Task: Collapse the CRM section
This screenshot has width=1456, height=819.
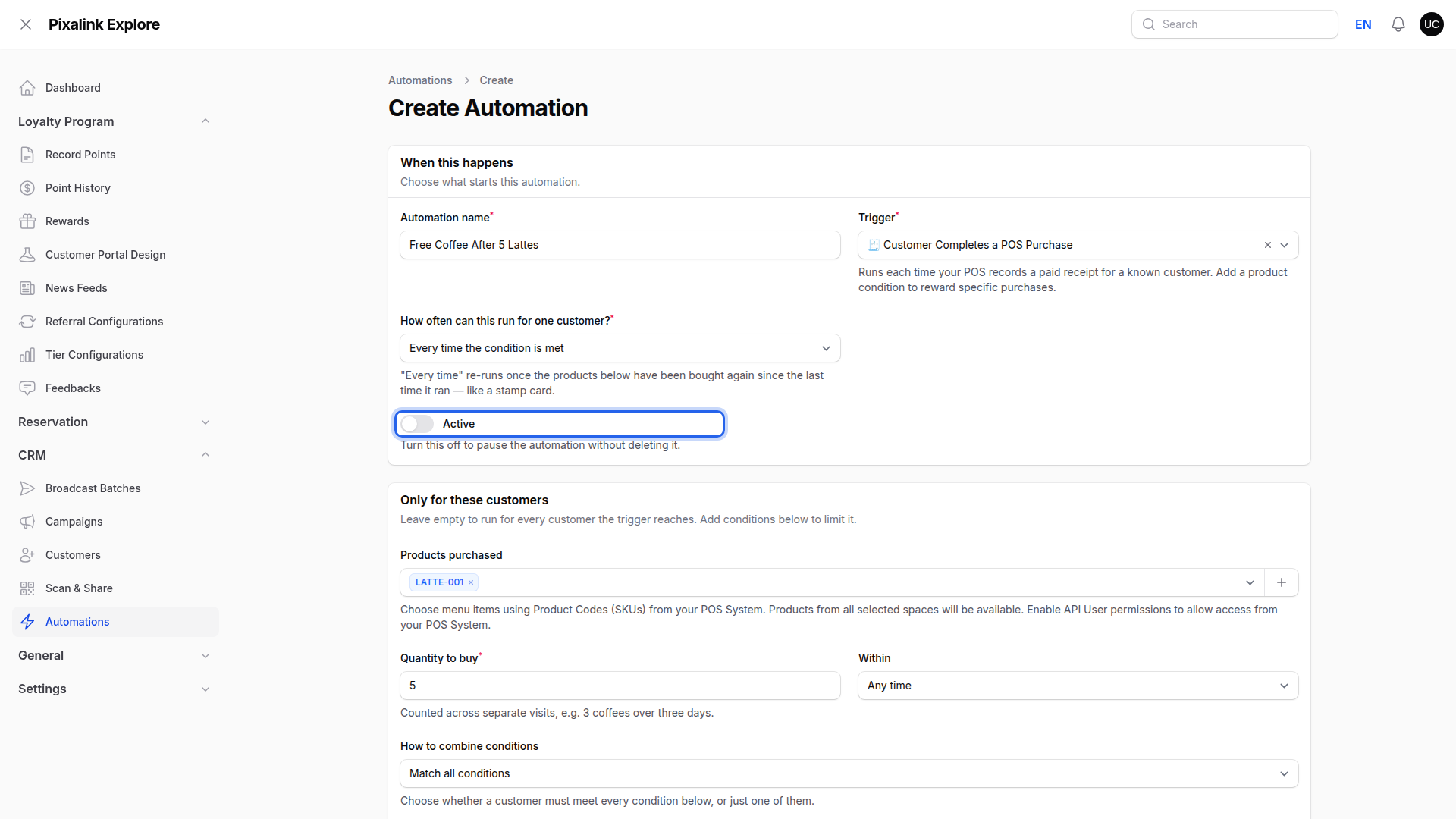Action: point(206,455)
